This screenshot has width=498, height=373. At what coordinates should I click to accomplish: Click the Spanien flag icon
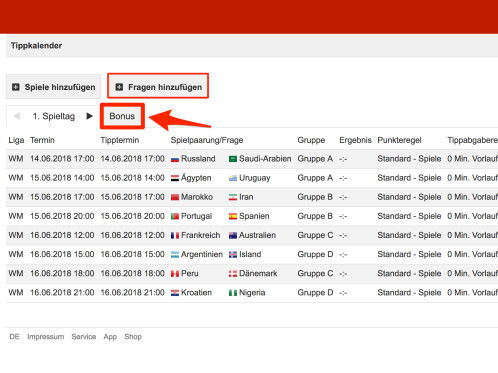click(233, 217)
